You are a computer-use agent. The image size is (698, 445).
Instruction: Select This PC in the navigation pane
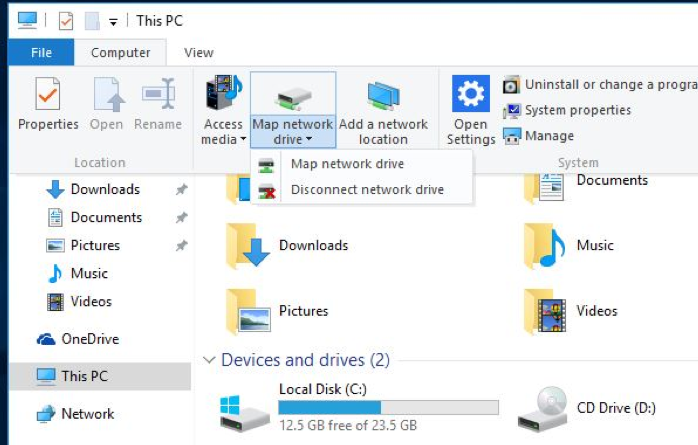pos(100,376)
